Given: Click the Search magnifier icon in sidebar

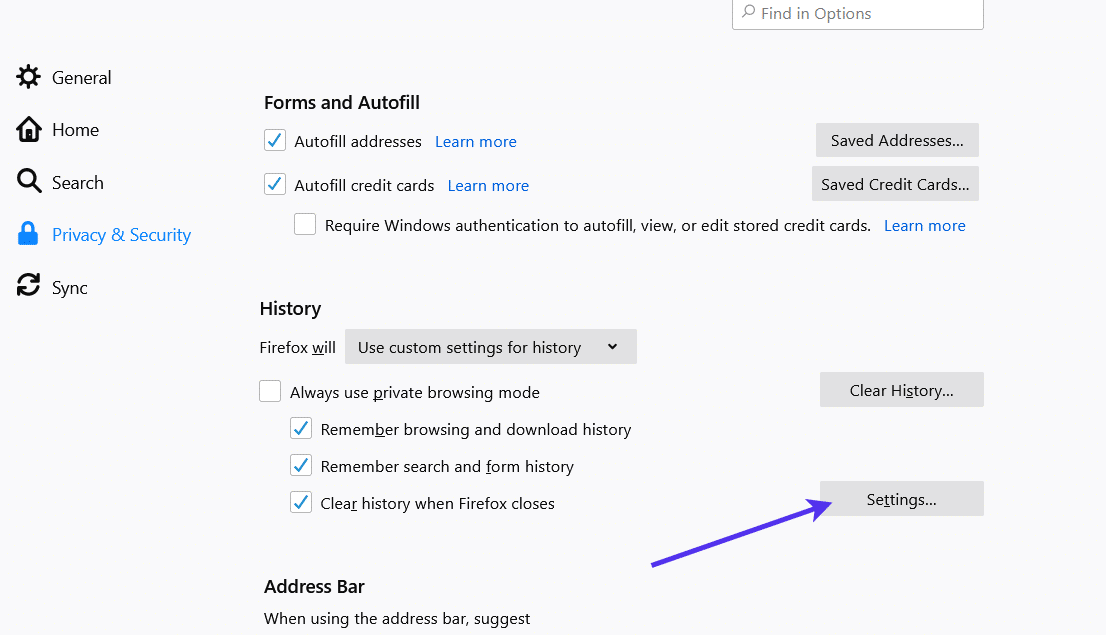Looking at the screenshot, I should coord(28,182).
